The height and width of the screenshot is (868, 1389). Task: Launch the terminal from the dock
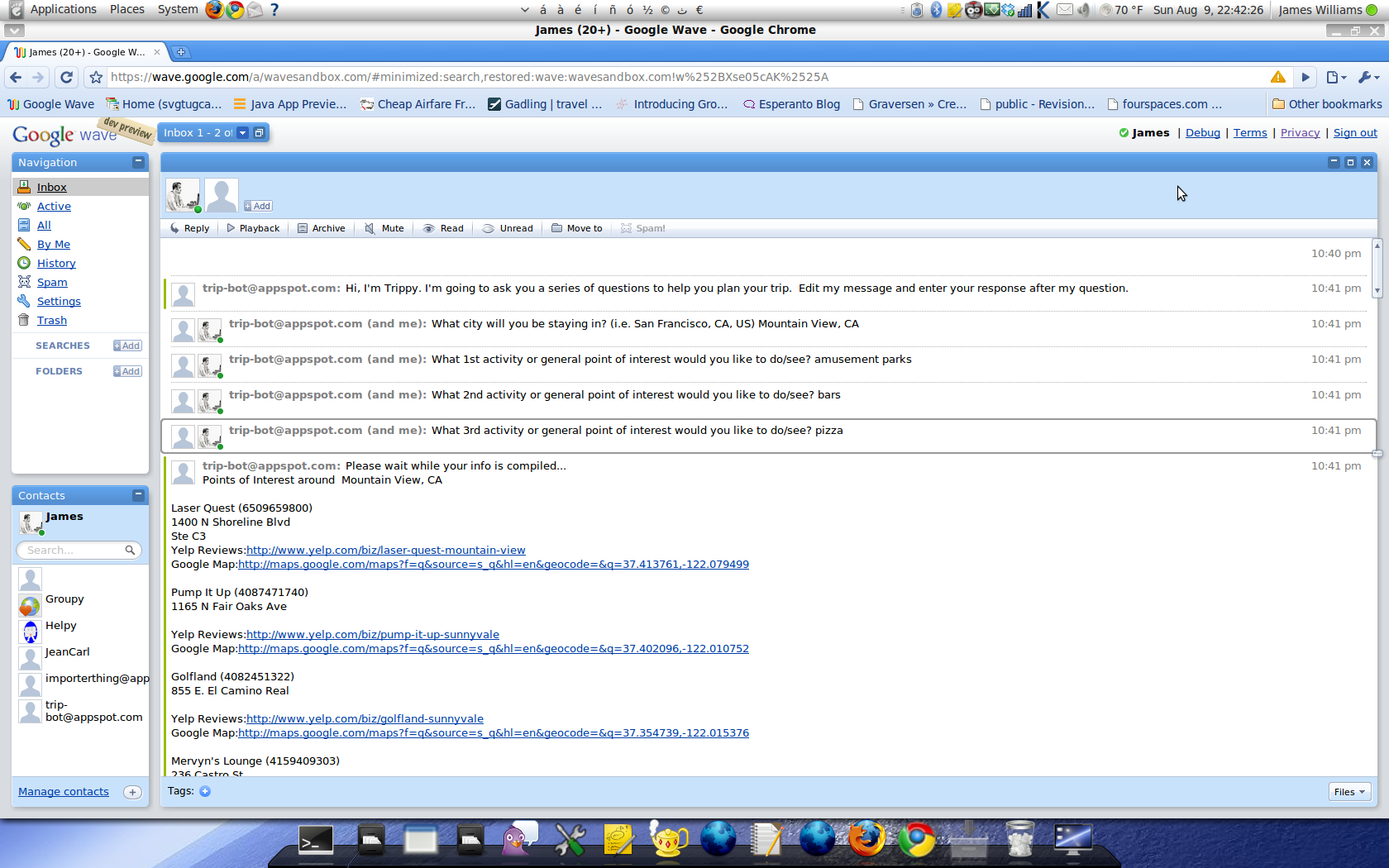point(316,842)
